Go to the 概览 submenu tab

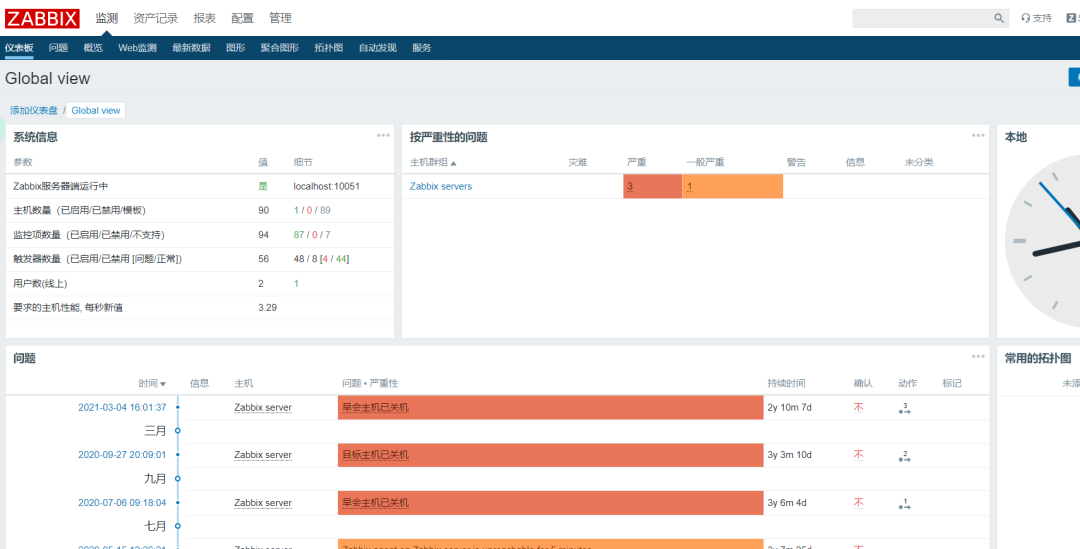pos(93,48)
